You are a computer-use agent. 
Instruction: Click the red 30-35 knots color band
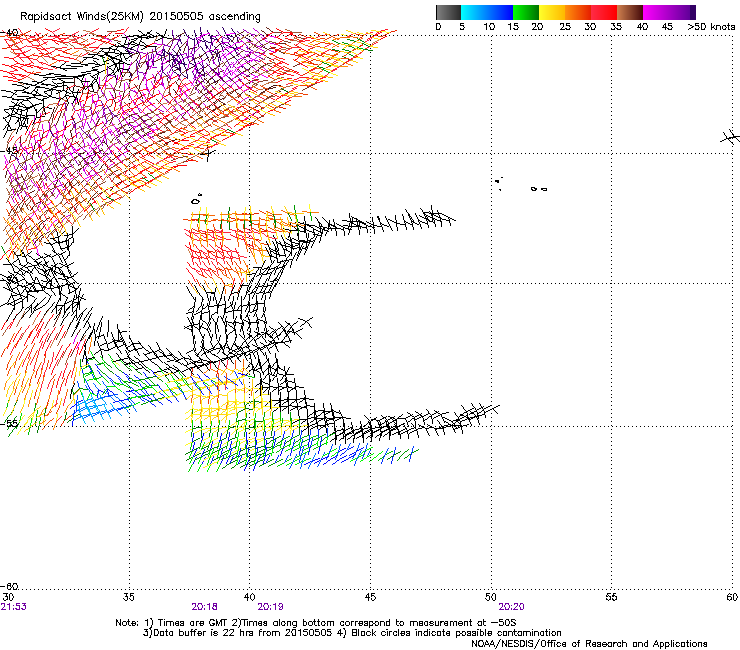coord(604,12)
